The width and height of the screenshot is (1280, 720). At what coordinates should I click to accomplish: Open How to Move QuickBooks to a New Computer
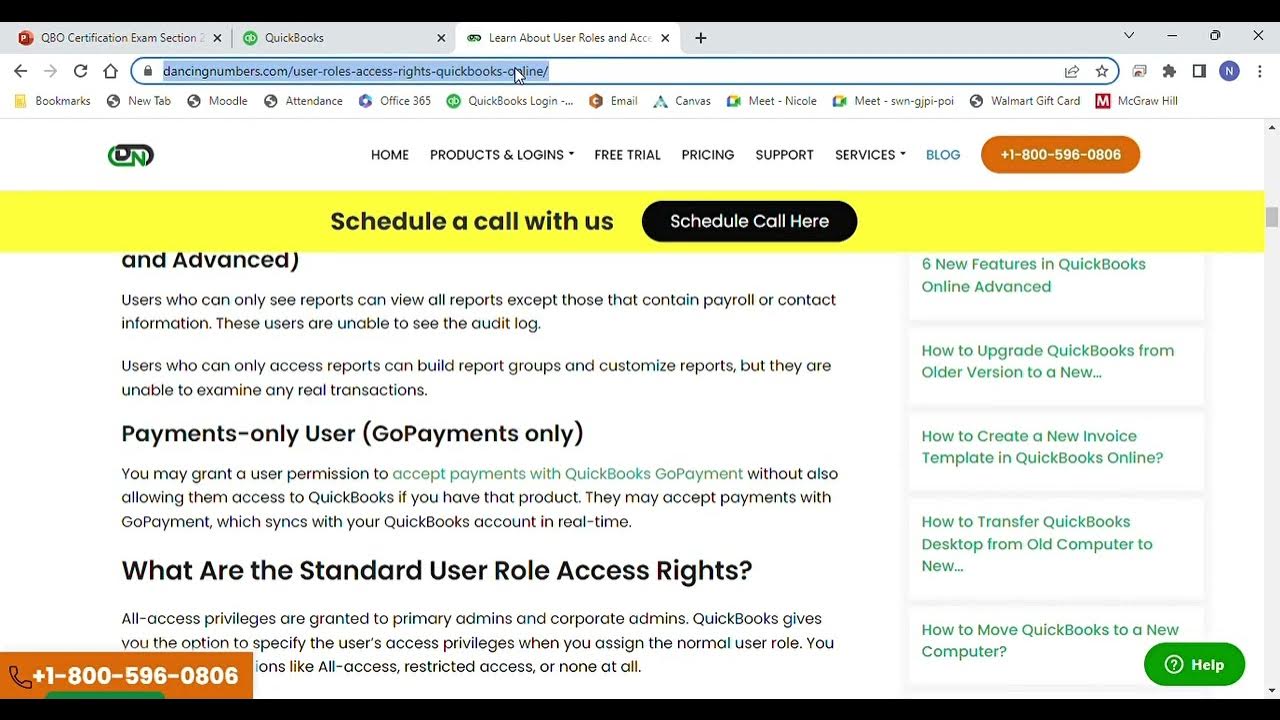pyautogui.click(x=1050, y=640)
